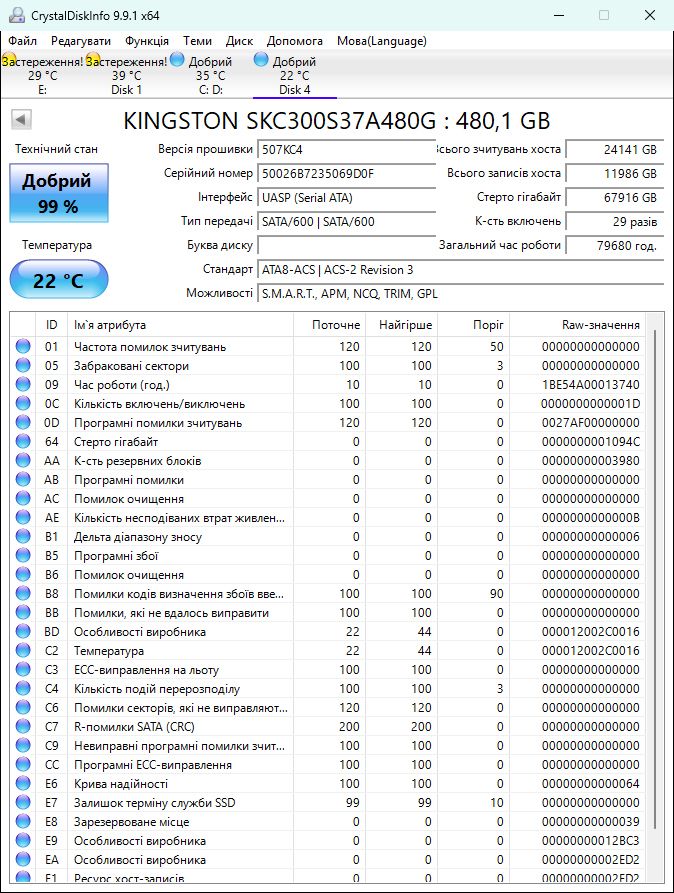
Task: Click status orb for attribute C4
Action: coord(23,689)
